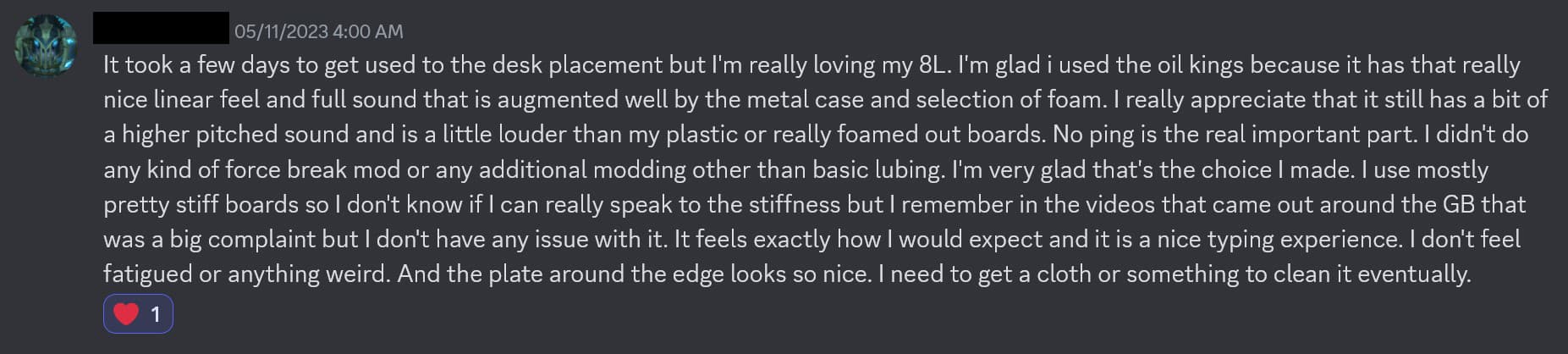The width and height of the screenshot is (1568, 354).
Task: Click the red heart emoji icon
Action: click(125, 314)
